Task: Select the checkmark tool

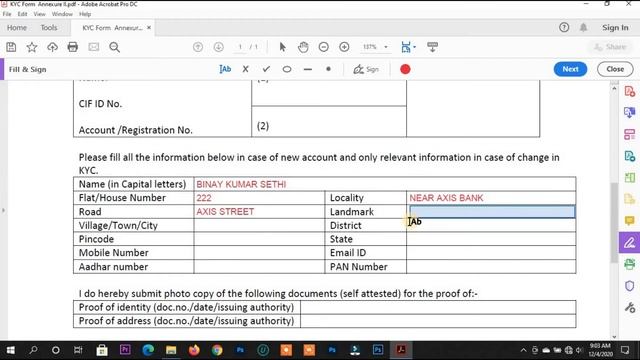Action: [x=266, y=69]
